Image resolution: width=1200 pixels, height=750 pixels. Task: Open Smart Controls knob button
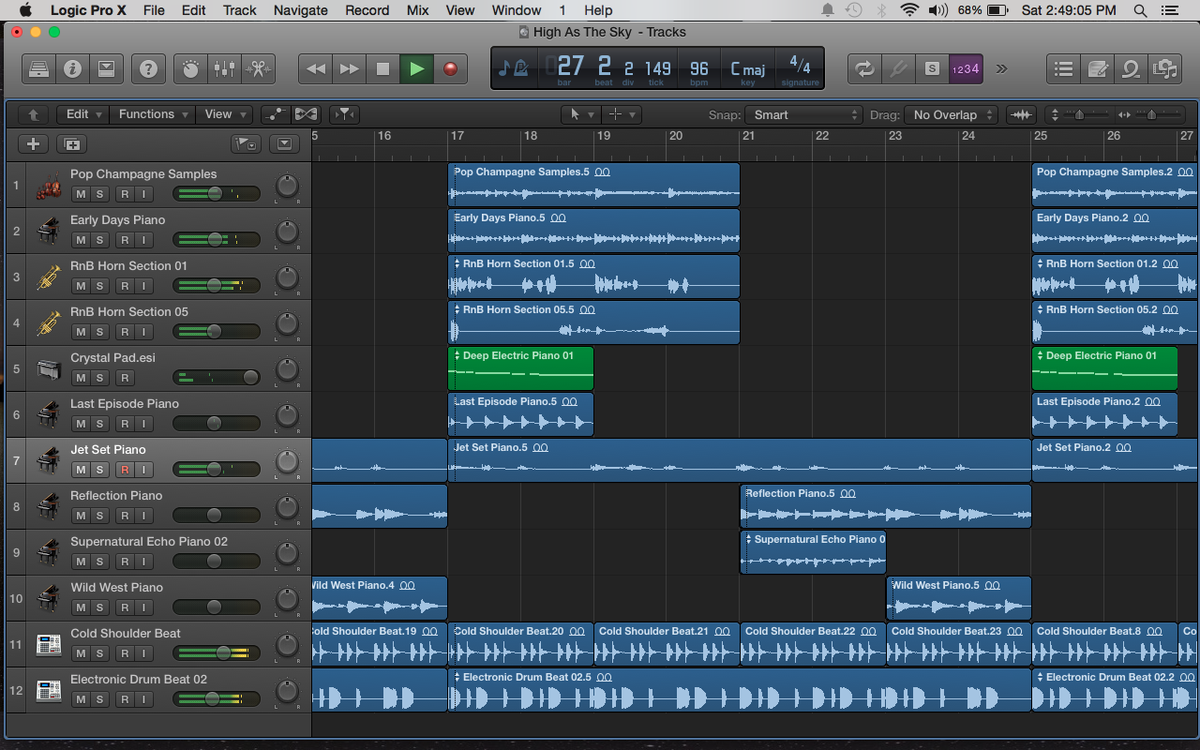pyautogui.click(x=191, y=69)
